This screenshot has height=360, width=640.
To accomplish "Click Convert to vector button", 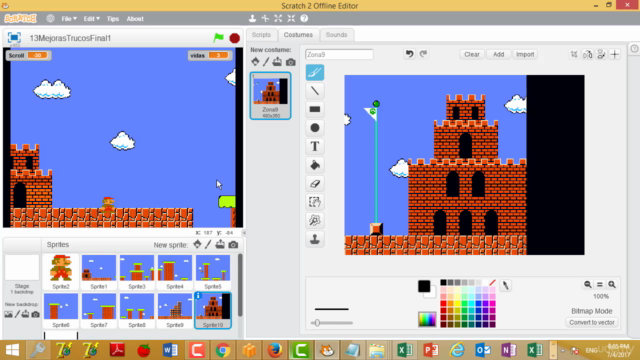I will click(x=592, y=322).
